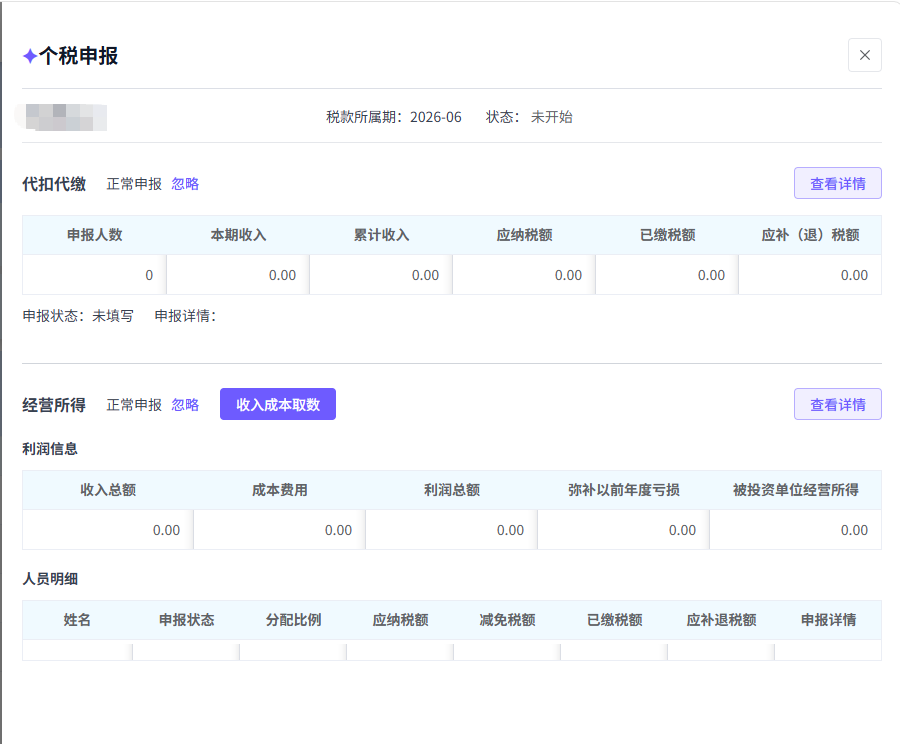
Task: Click the 收入总额 value 0.00 cell
Action: coord(108,530)
